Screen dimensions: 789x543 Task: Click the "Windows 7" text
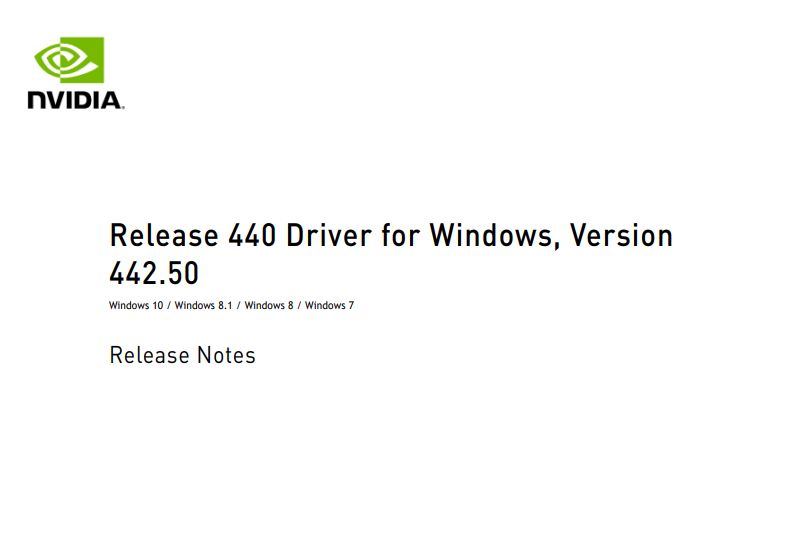(330, 305)
